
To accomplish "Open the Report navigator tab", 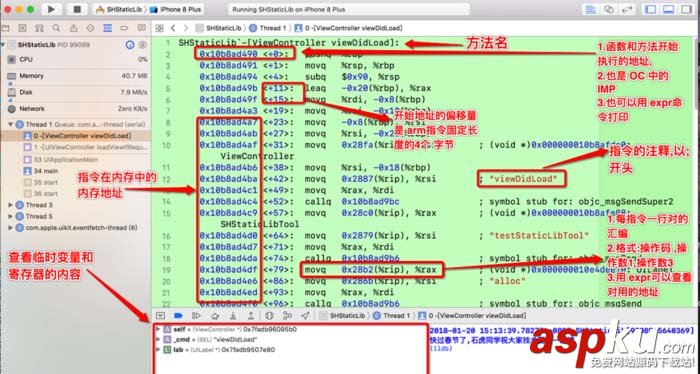I will coord(142,28).
